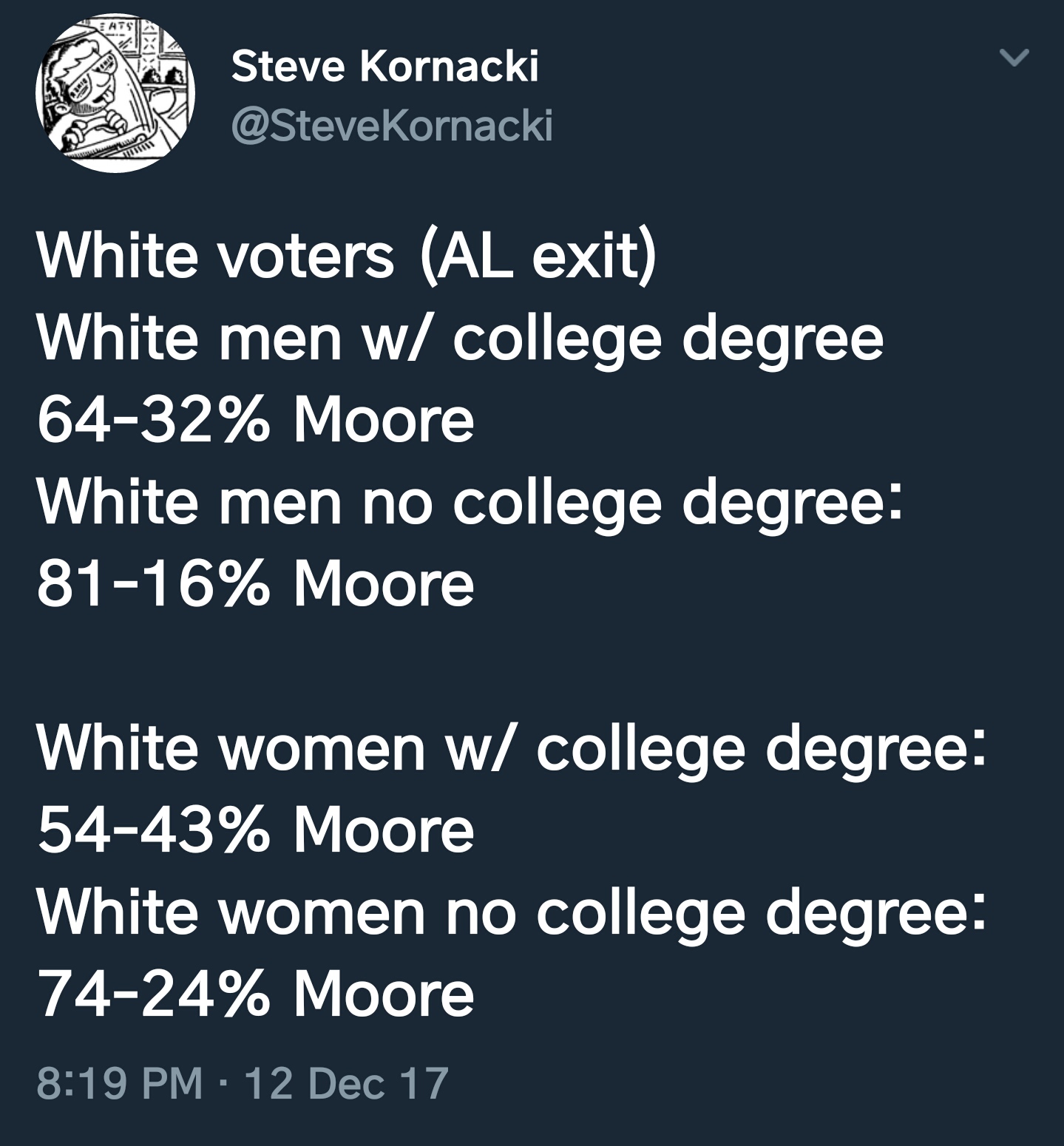
Task: Select the words White voters
Action: click(216, 257)
